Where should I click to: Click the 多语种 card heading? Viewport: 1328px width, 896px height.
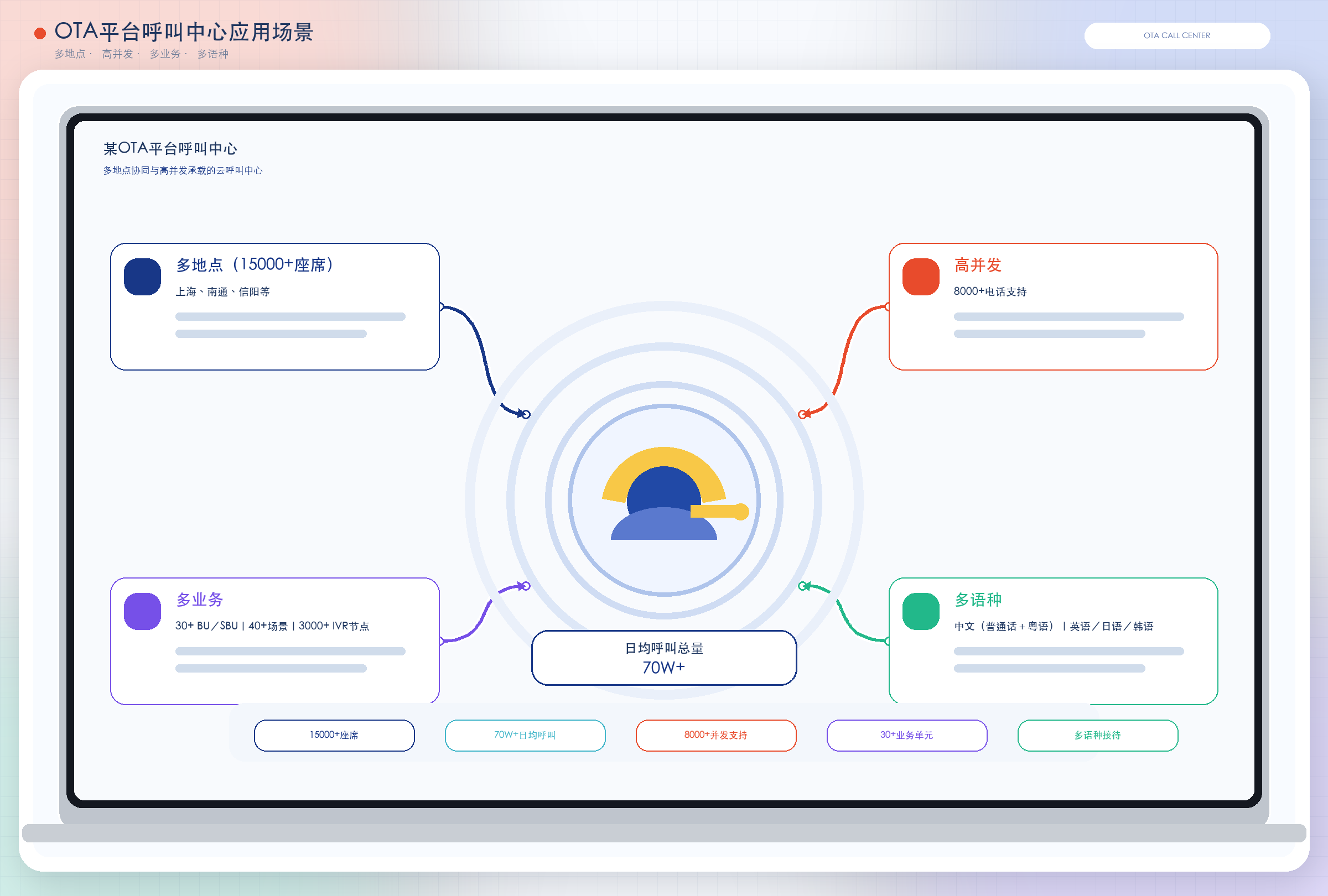point(978,600)
